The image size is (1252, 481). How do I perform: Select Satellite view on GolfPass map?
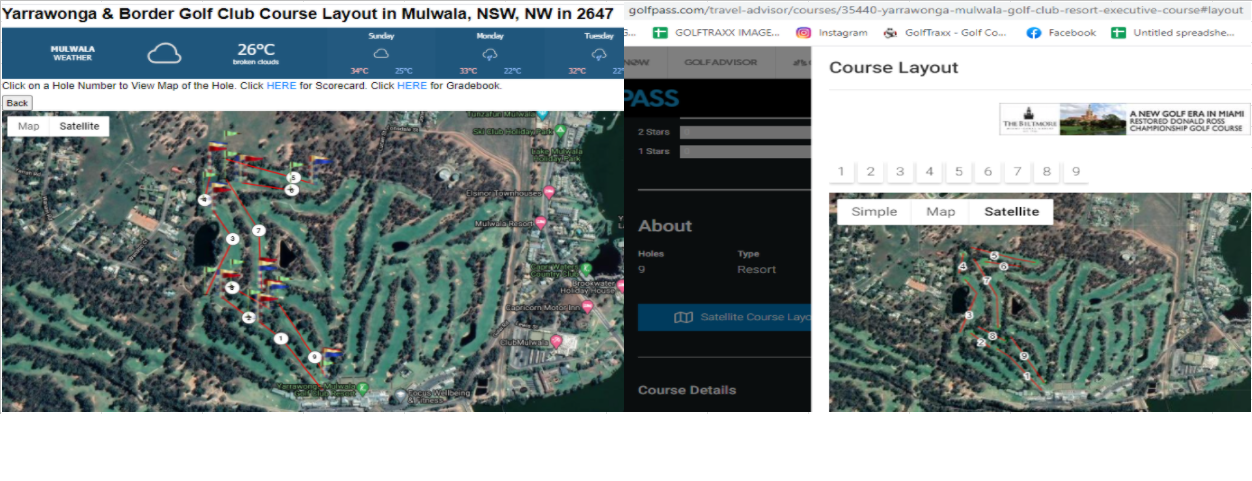[1011, 212]
